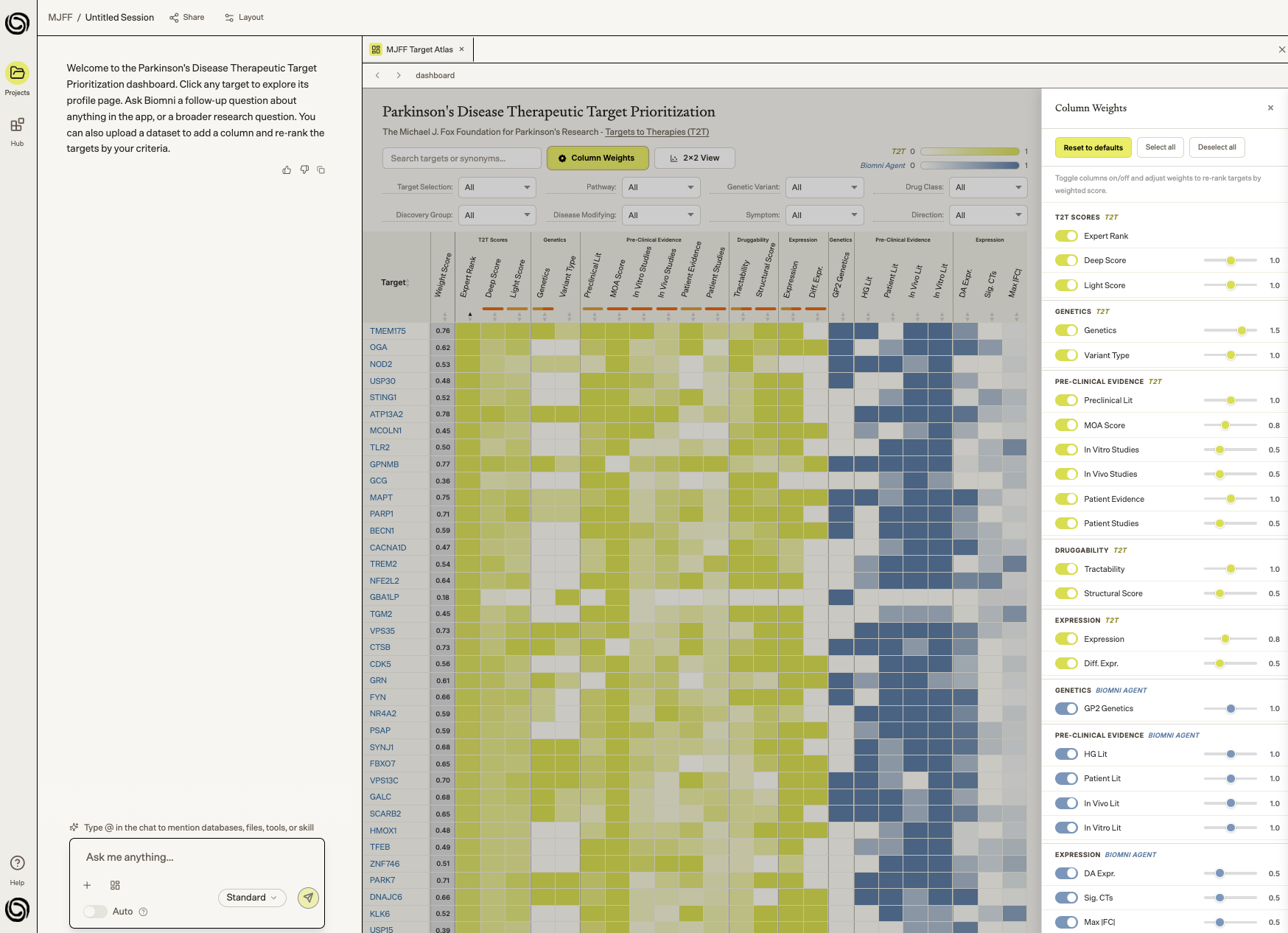
Task: Open the Hub icon in sidebar
Action: 17,125
